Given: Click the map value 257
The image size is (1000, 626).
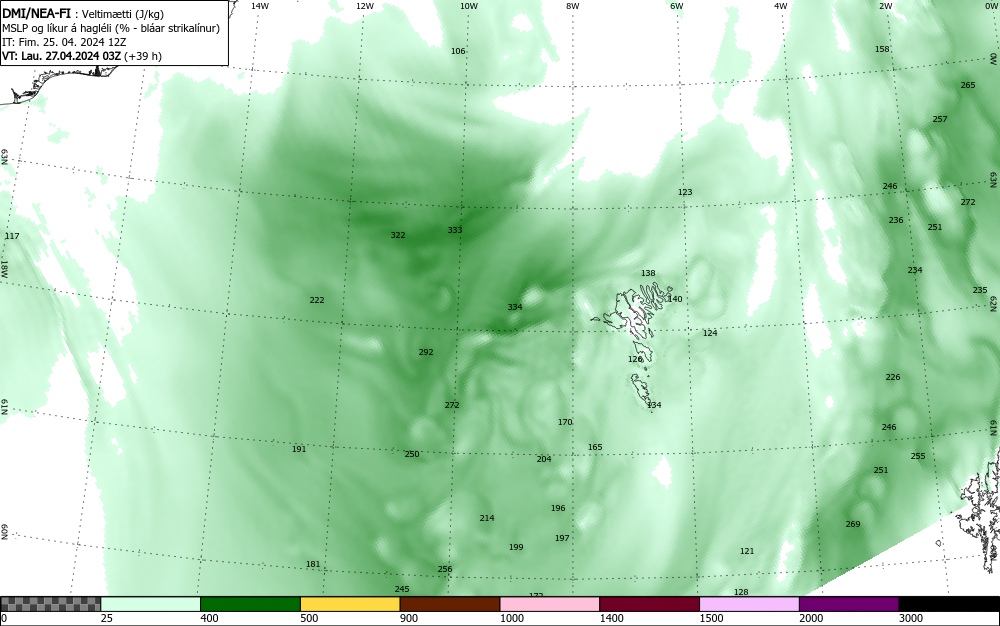Looking at the screenshot, I should coord(940,119).
